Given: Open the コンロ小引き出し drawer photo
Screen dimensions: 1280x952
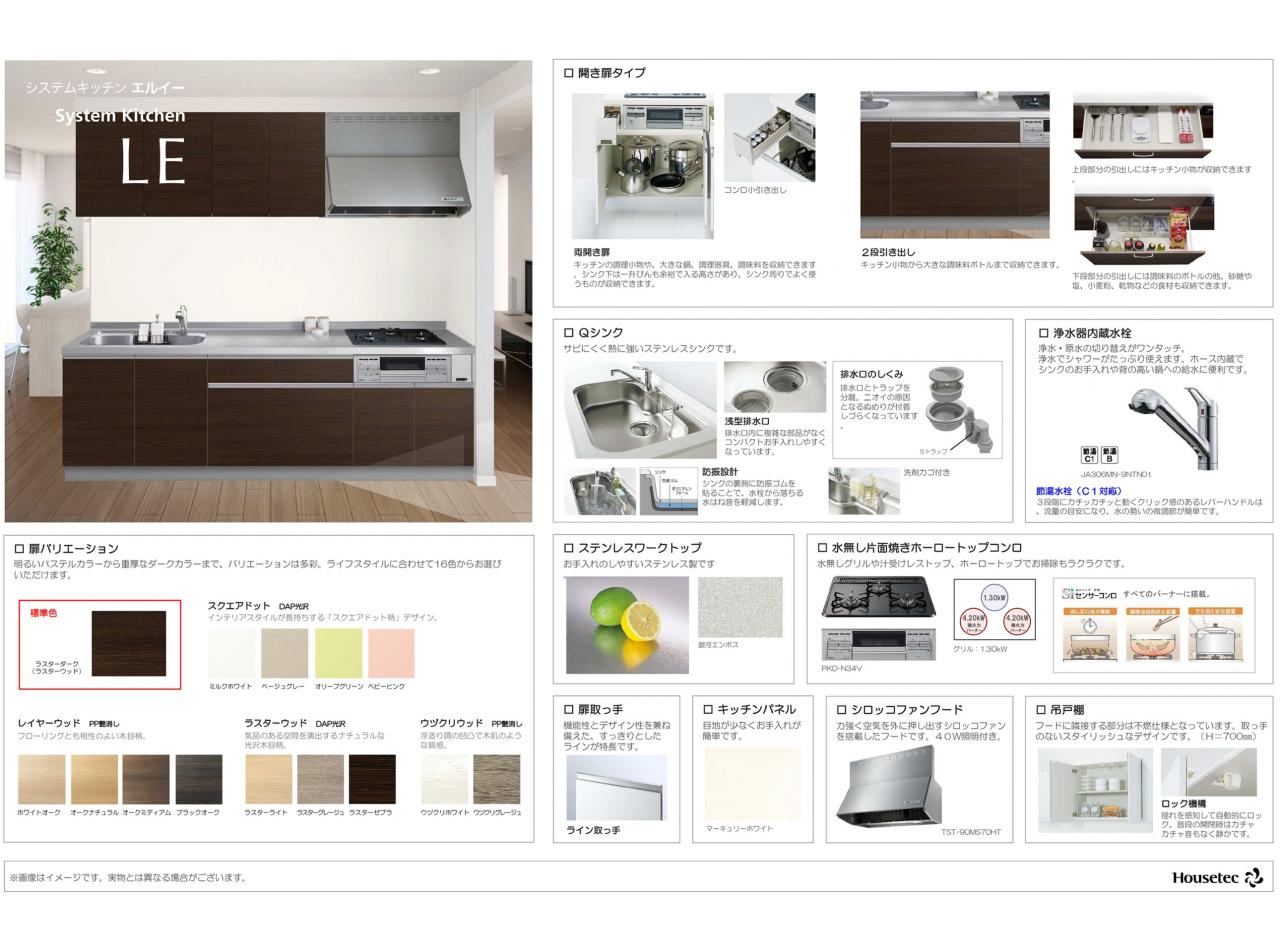Looking at the screenshot, I should pyautogui.click(x=769, y=138).
